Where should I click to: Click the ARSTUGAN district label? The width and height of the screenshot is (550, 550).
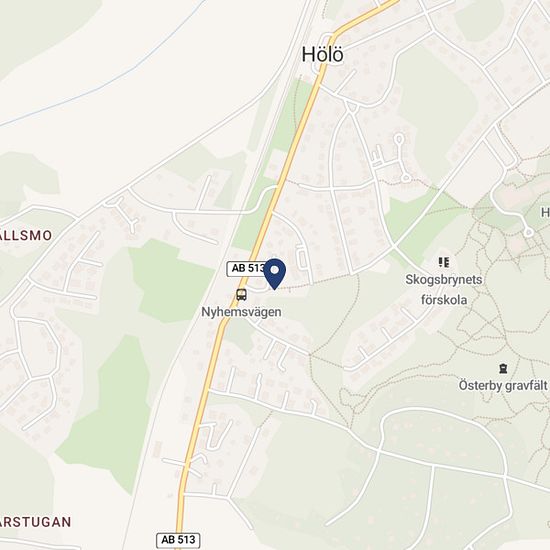[35, 522]
